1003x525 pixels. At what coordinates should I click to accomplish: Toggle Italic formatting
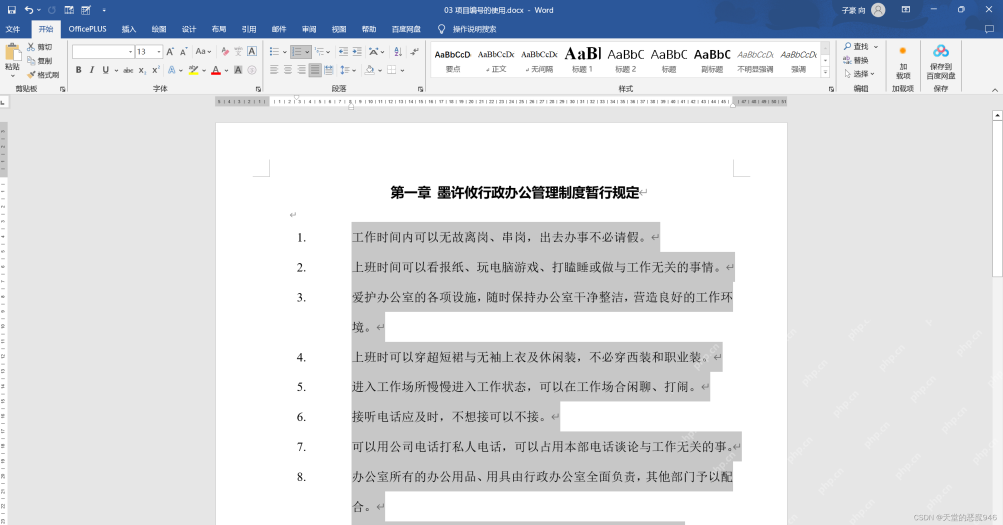coord(91,70)
